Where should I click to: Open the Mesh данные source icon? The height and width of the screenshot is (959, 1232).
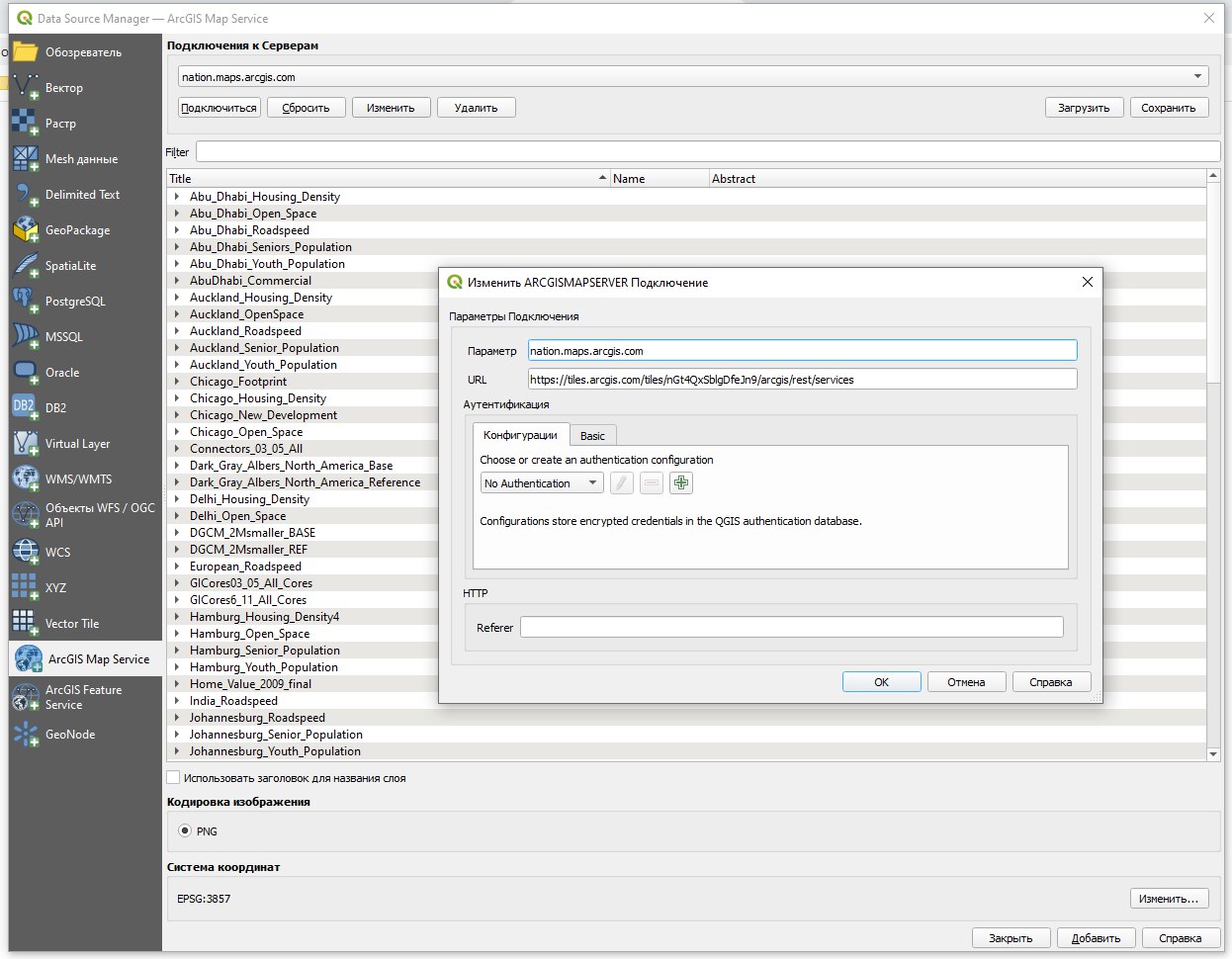click(25, 158)
